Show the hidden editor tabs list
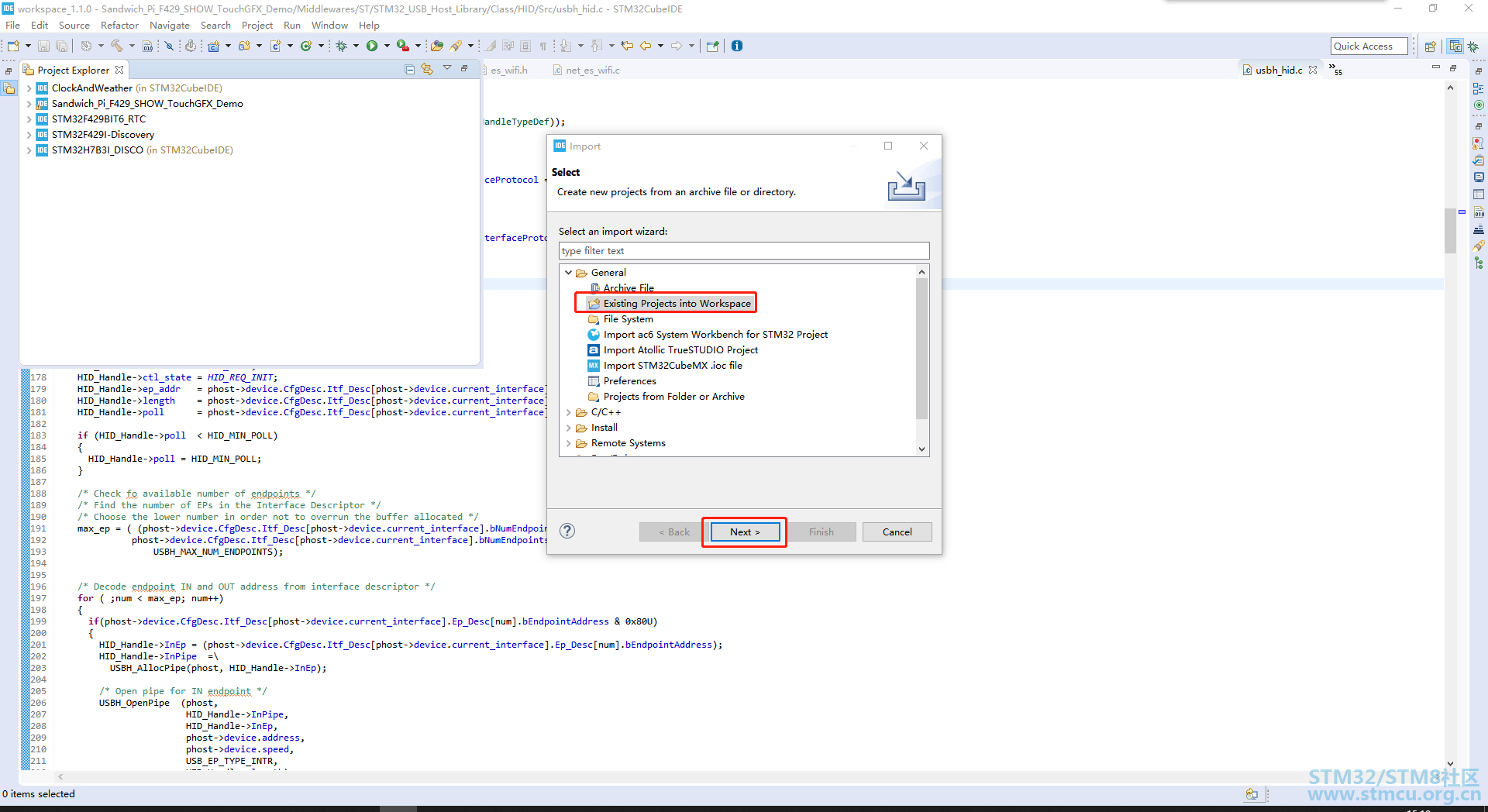 (x=1335, y=70)
